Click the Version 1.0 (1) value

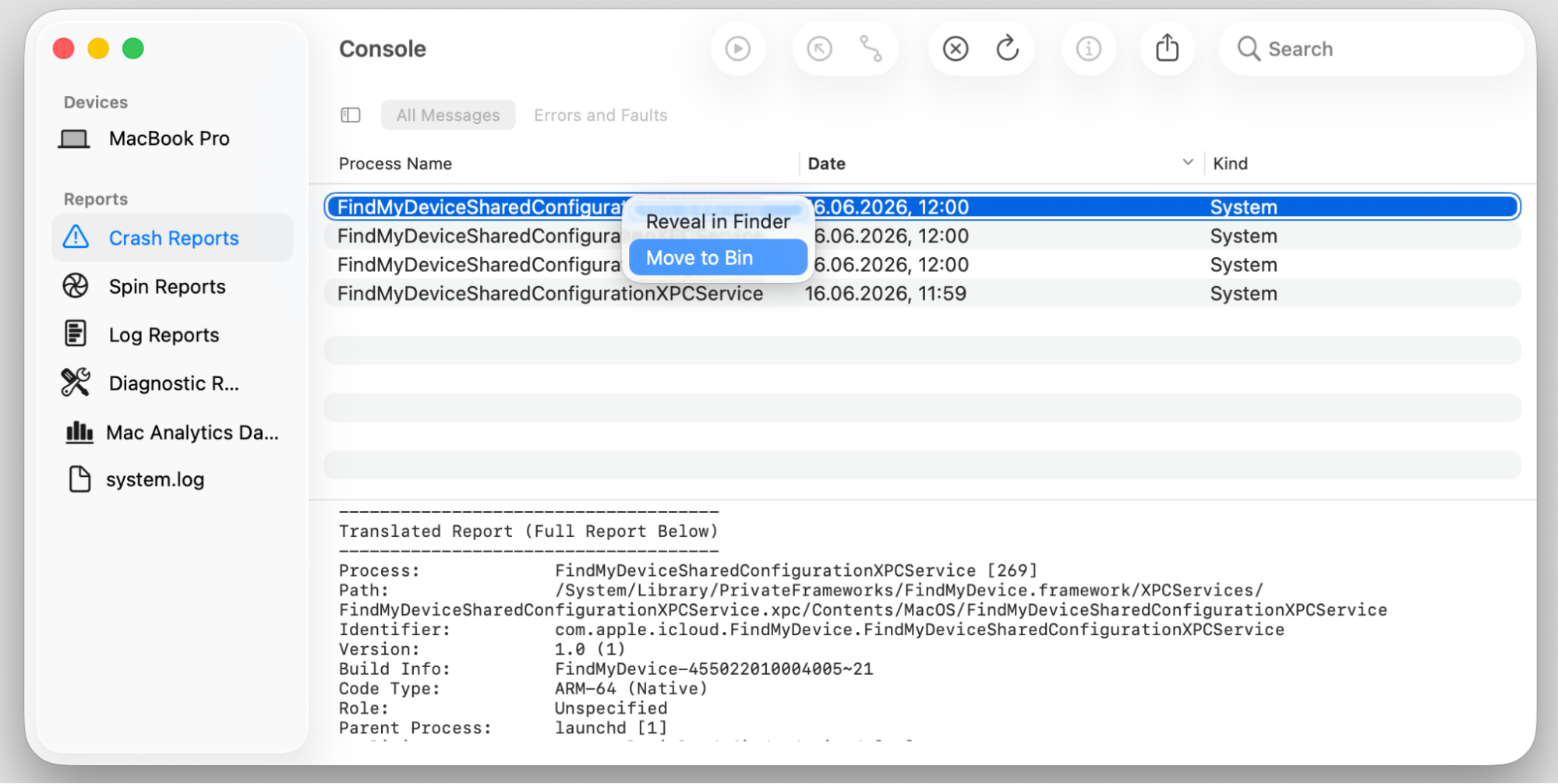click(x=590, y=649)
